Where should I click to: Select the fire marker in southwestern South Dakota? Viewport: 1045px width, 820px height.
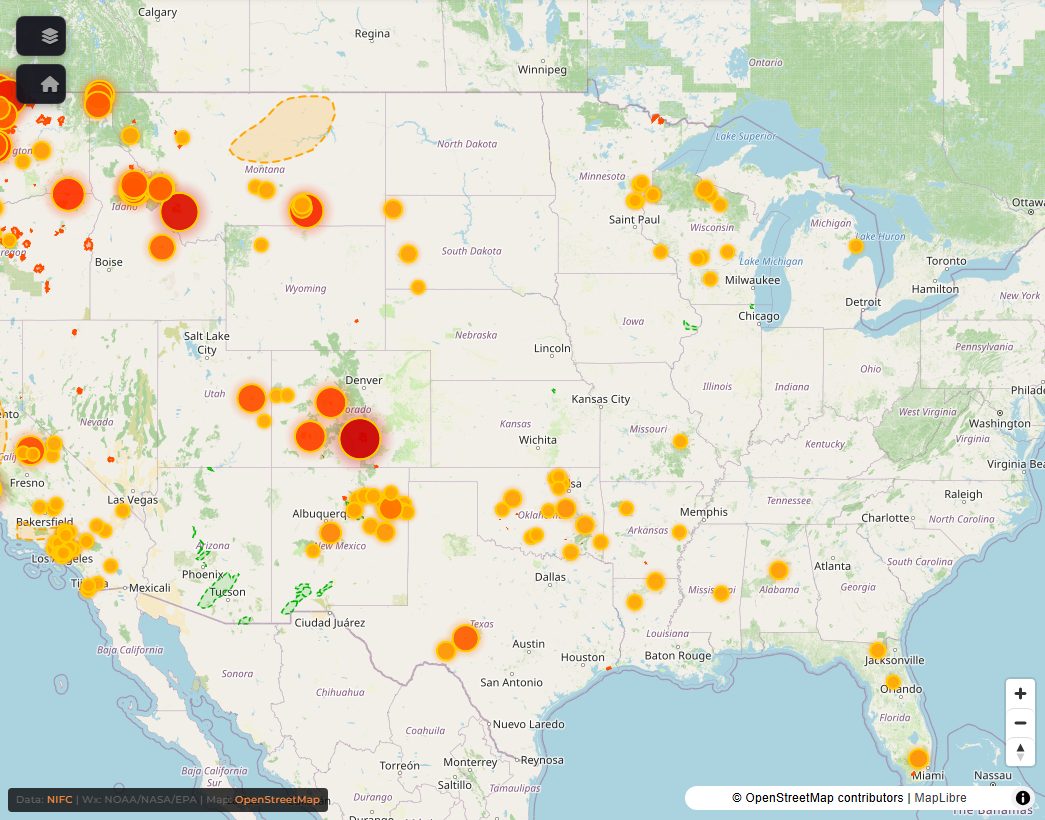pos(418,287)
